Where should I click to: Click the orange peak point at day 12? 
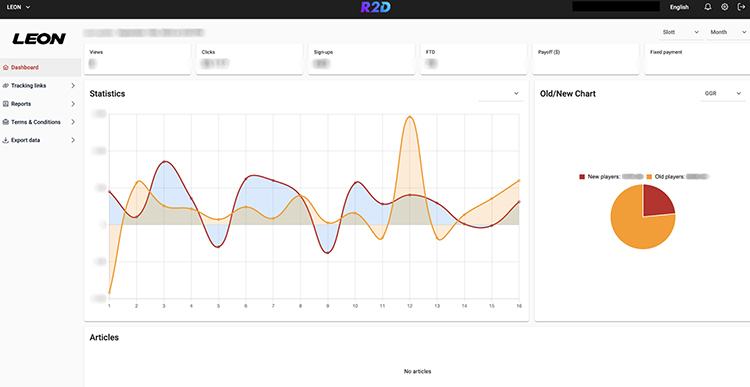(409, 117)
